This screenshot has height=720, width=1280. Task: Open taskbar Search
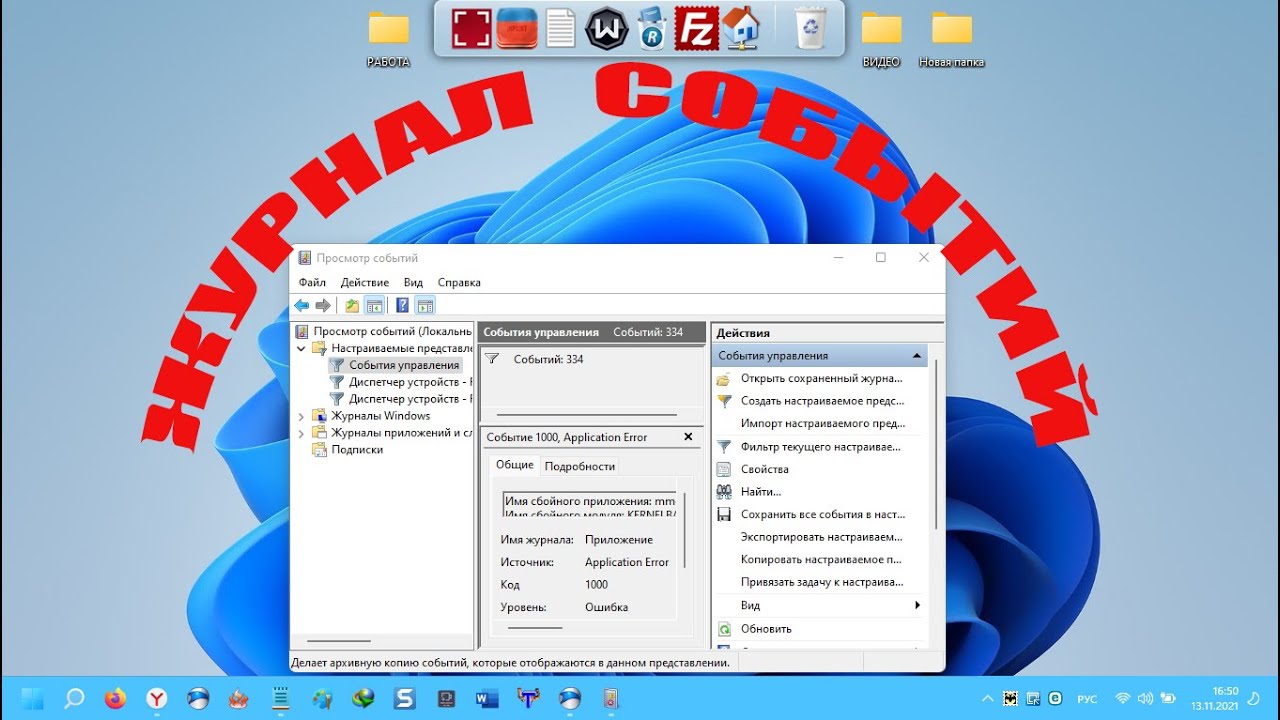pyautogui.click(x=74, y=698)
